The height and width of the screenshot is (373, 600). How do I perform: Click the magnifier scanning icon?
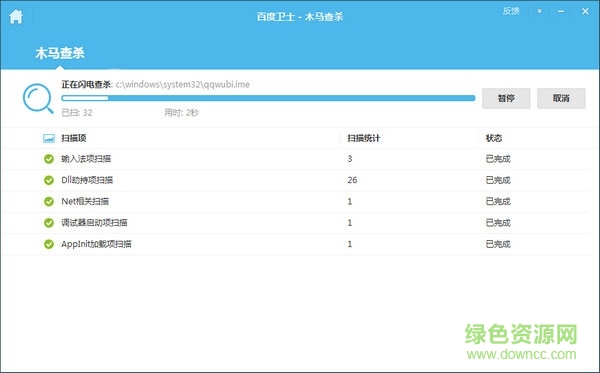(38, 98)
